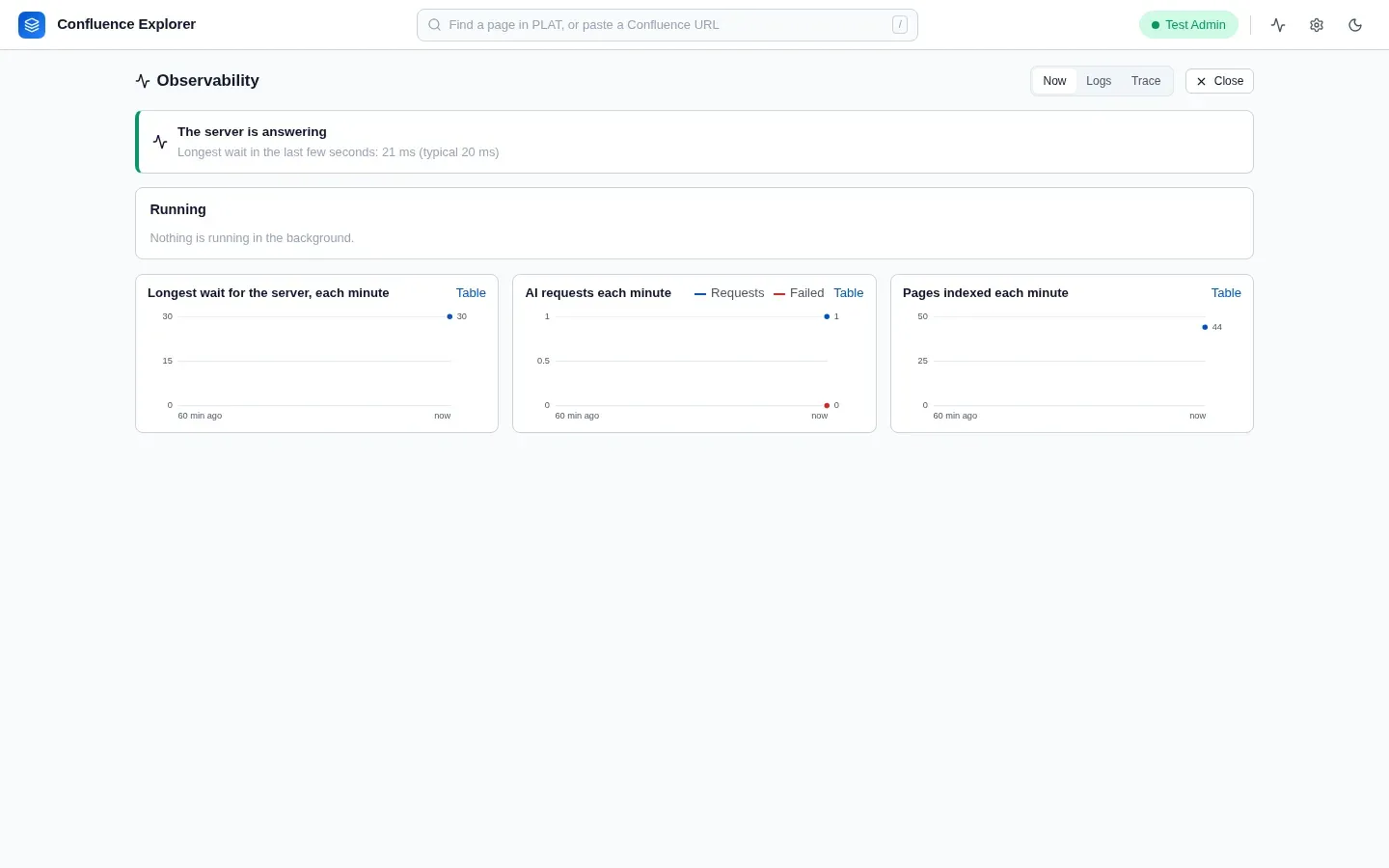Click the pulse icon in server status card
This screenshot has height=868, width=1389.
(x=160, y=142)
